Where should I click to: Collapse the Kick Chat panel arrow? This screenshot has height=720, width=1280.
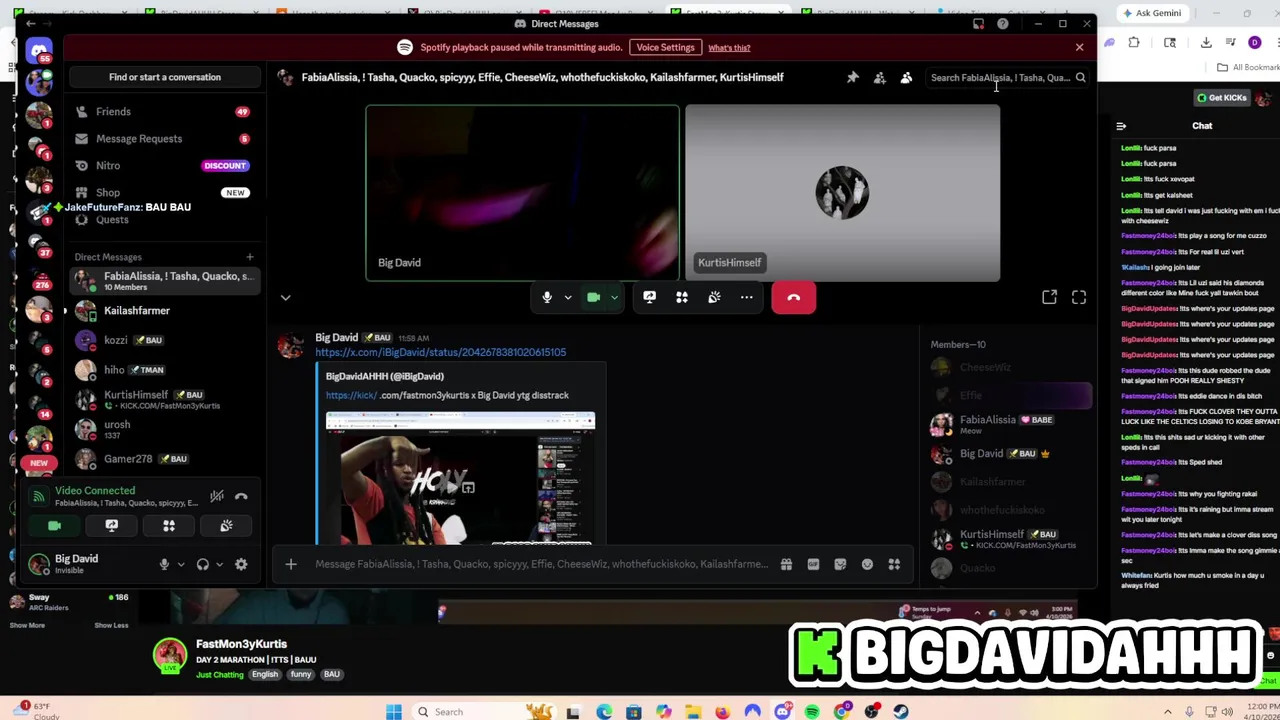click(x=1121, y=126)
